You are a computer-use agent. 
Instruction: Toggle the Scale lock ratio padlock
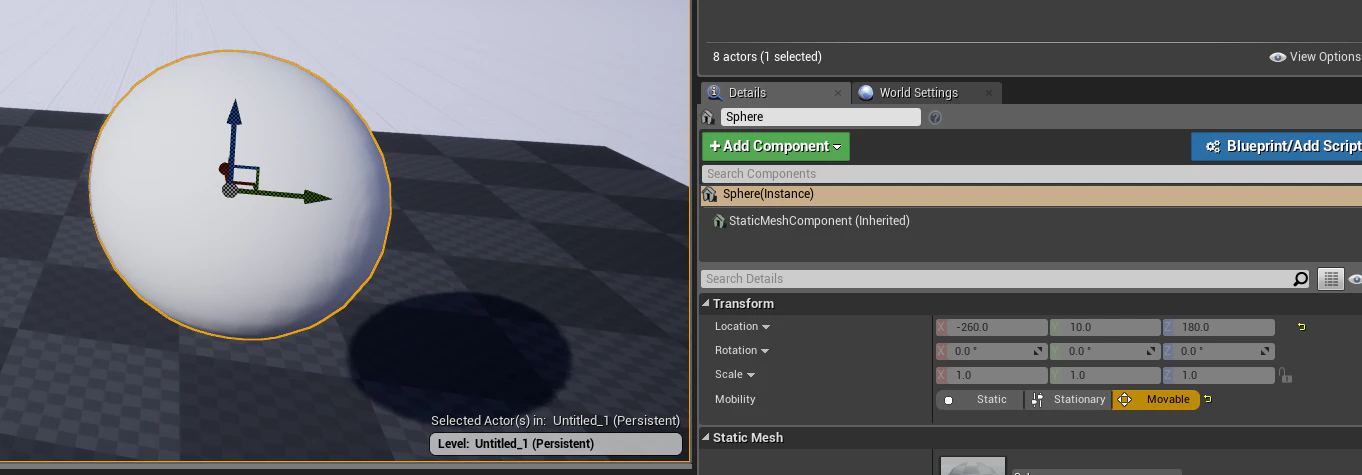coord(1285,375)
